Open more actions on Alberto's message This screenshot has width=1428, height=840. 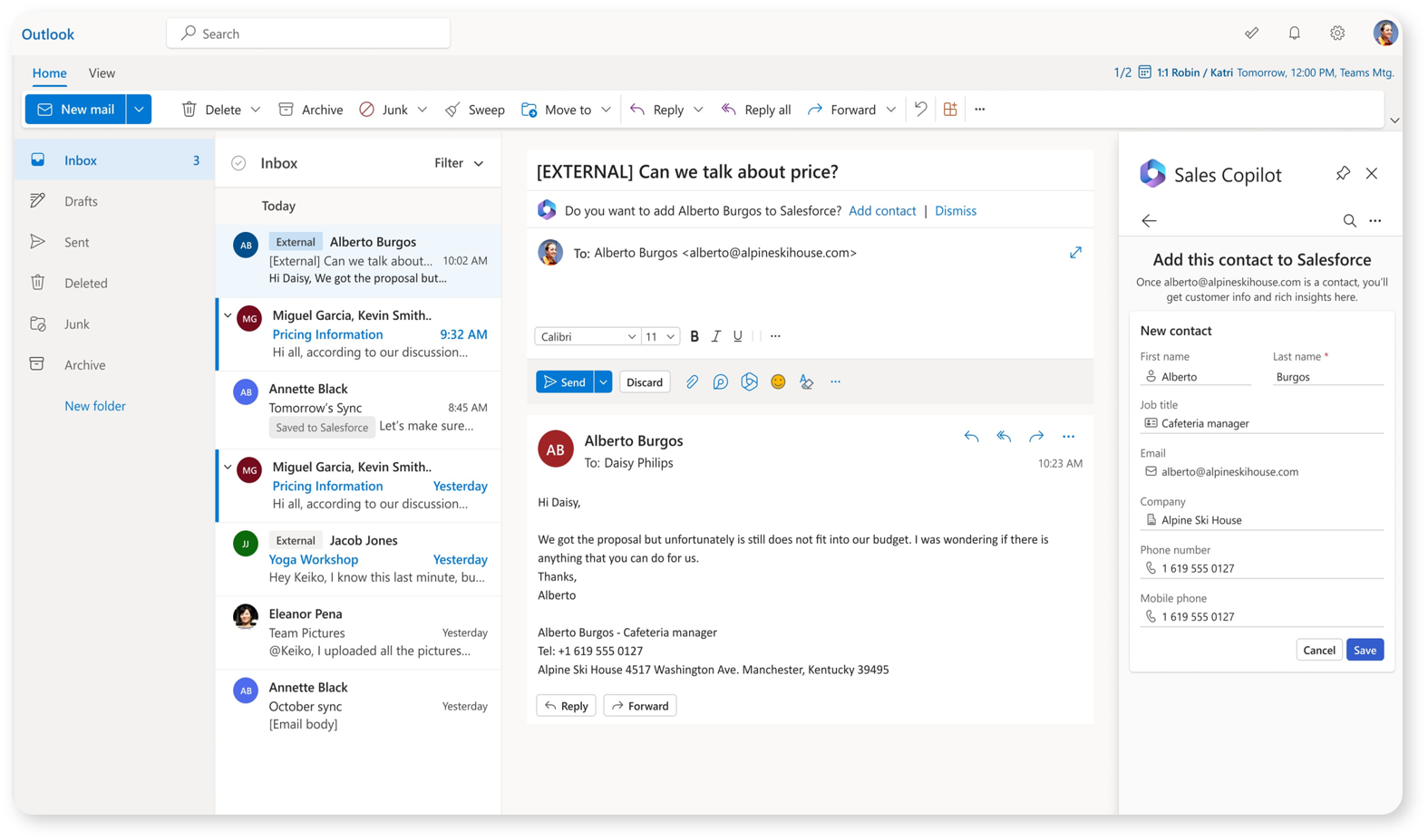[x=1069, y=437]
